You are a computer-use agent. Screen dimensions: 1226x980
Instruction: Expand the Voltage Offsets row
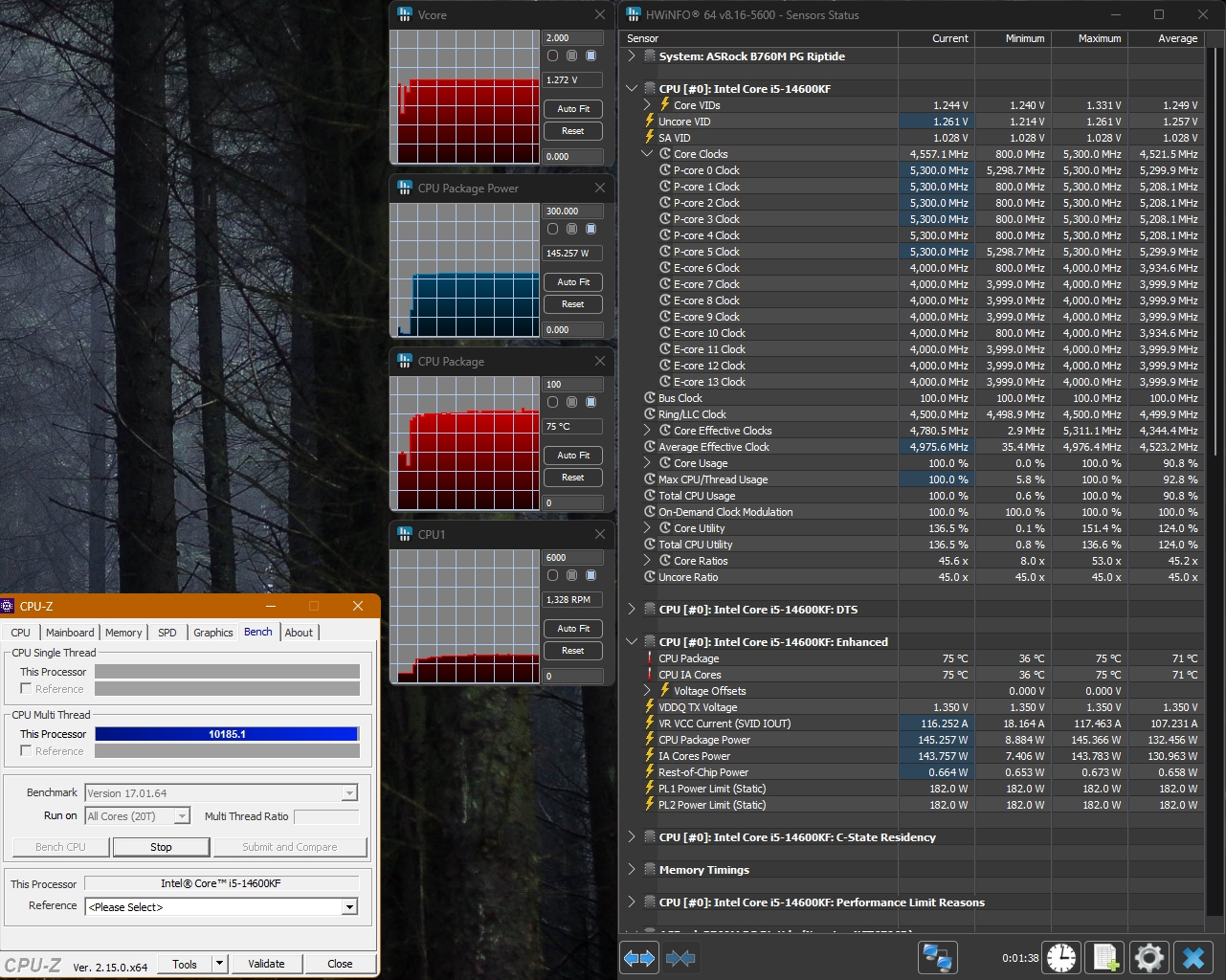click(647, 691)
